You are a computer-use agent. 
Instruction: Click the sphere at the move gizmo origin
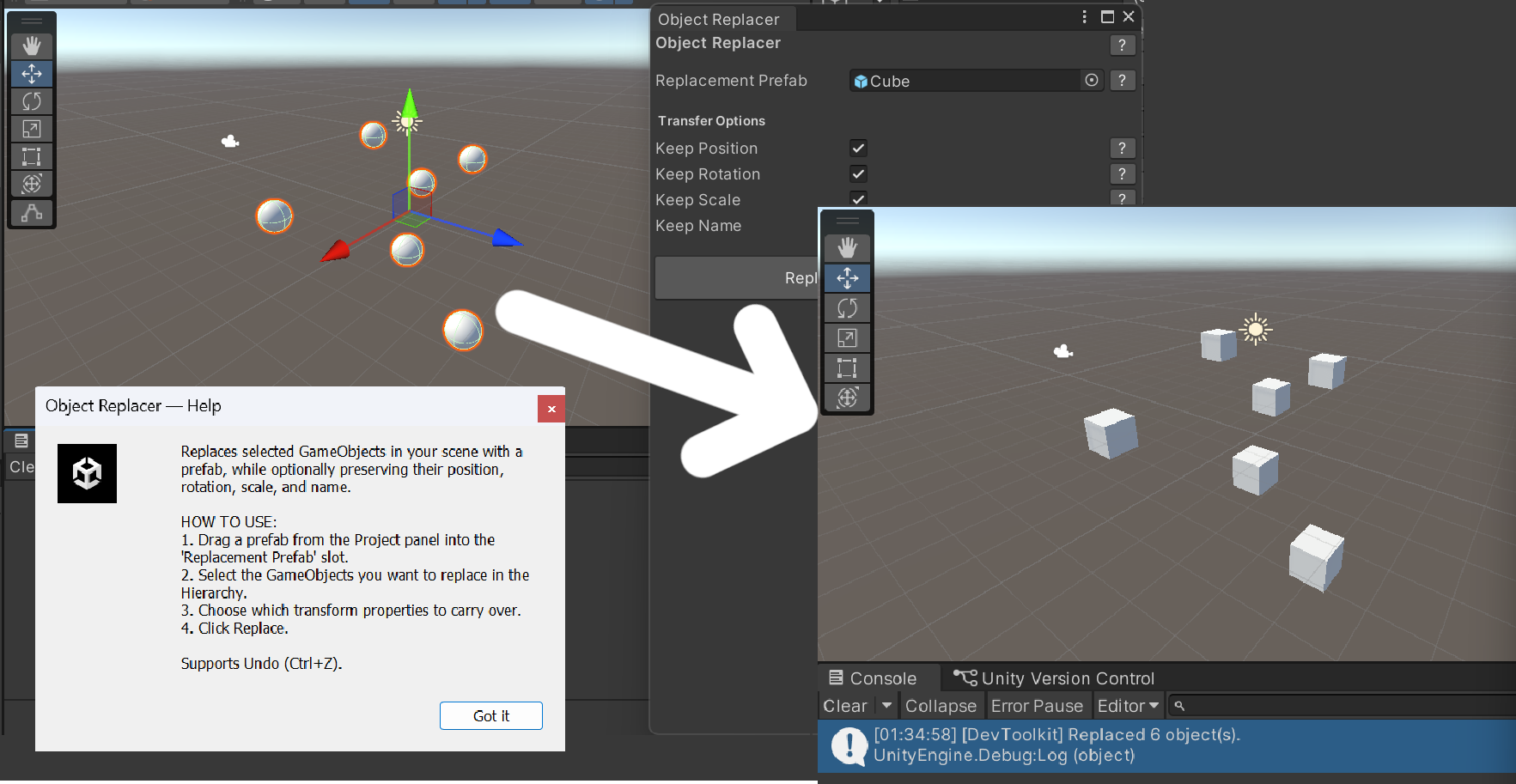[422, 183]
